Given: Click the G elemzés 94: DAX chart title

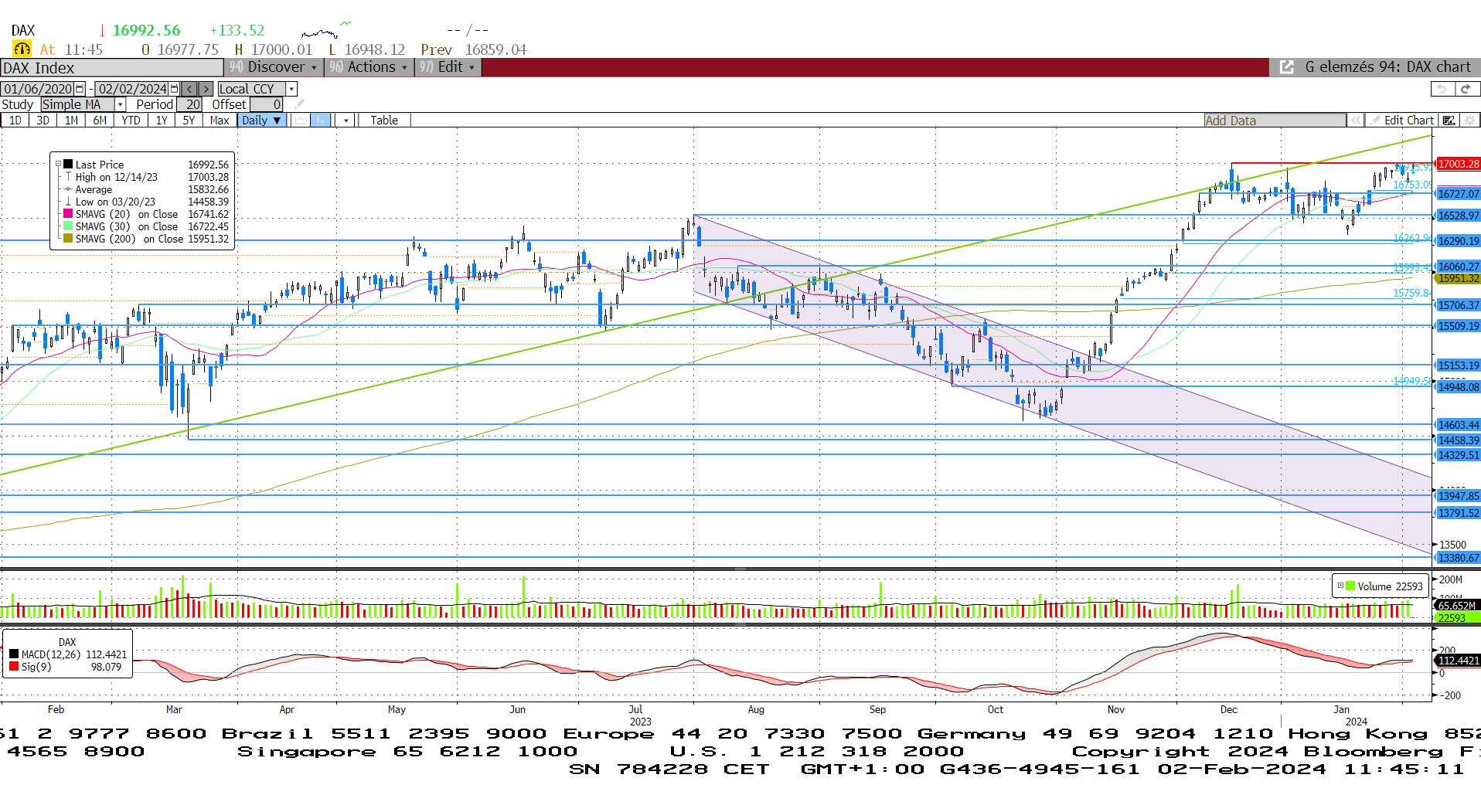Looking at the screenshot, I should pos(1387,67).
